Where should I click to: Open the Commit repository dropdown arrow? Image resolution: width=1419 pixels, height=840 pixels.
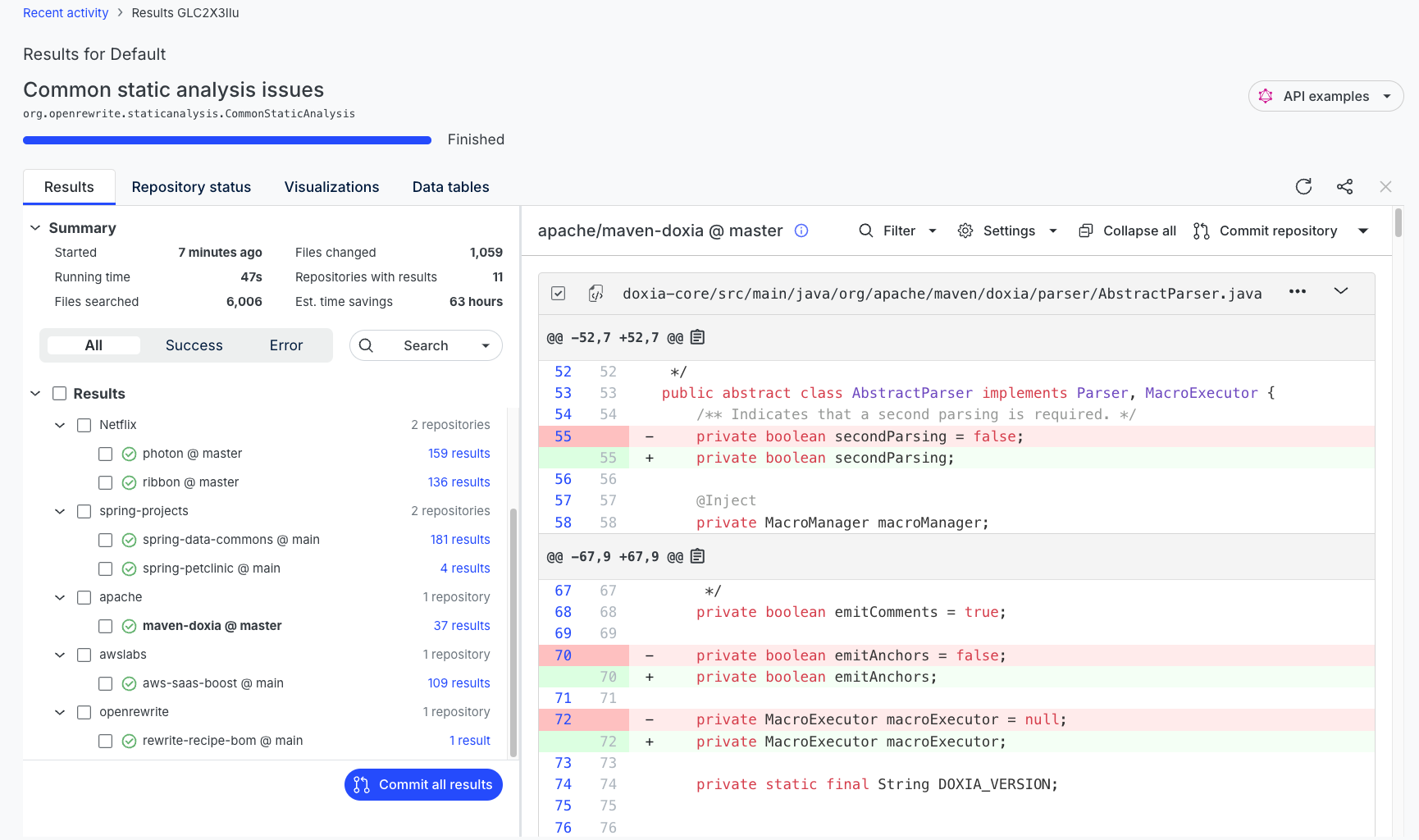tap(1363, 231)
